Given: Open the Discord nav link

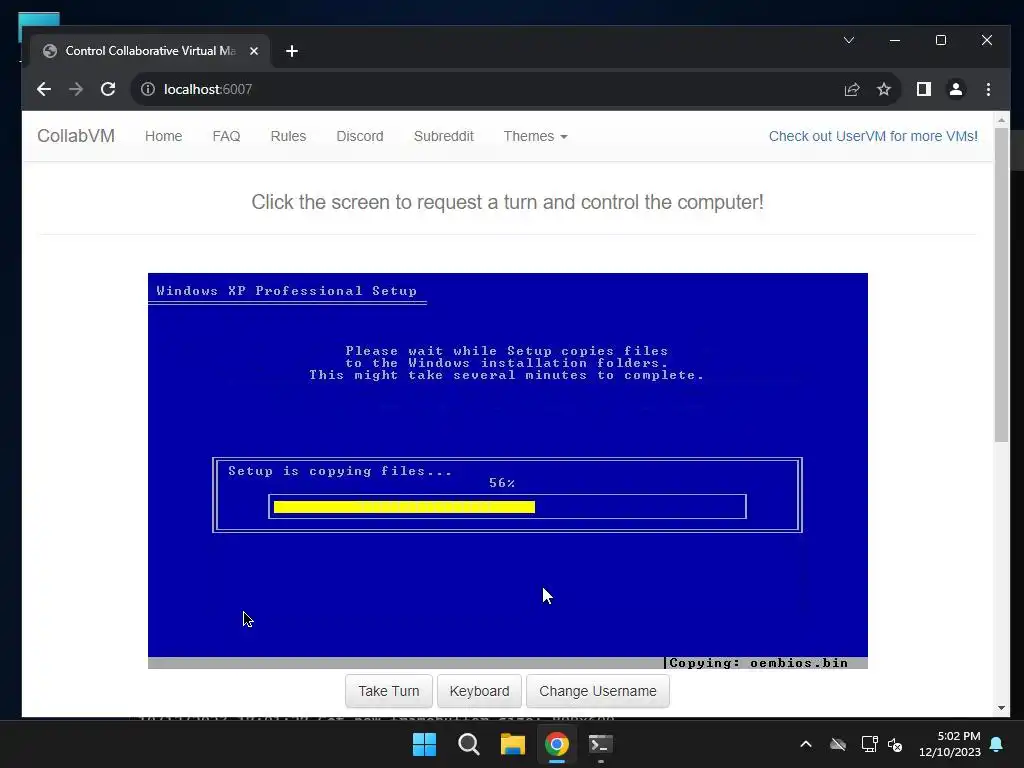Looking at the screenshot, I should (360, 136).
